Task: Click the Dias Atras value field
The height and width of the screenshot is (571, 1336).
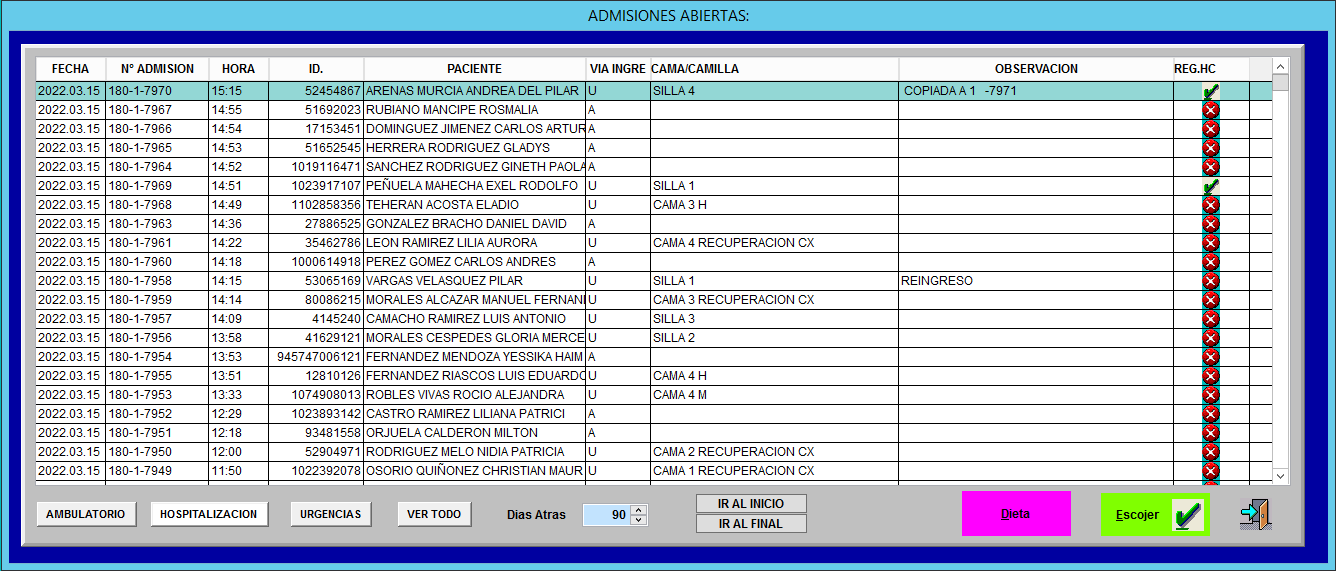Action: [x=606, y=515]
